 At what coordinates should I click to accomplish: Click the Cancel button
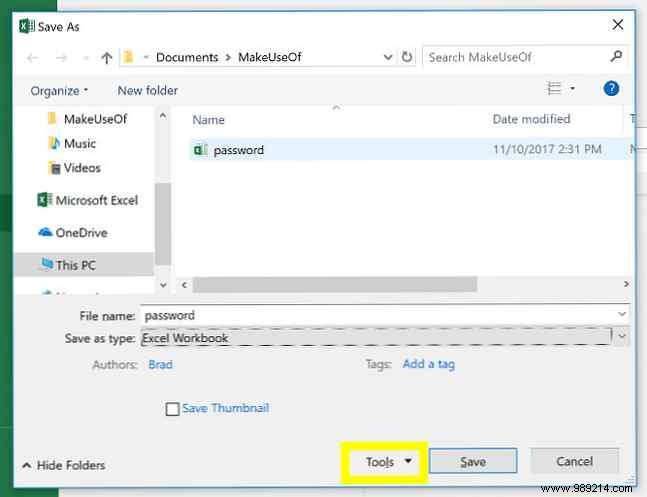[x=574, y=461]
